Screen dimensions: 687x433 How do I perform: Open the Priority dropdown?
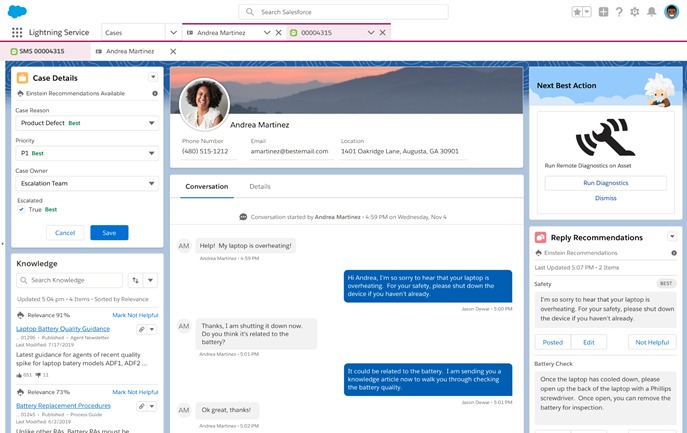tap(87, 153)
